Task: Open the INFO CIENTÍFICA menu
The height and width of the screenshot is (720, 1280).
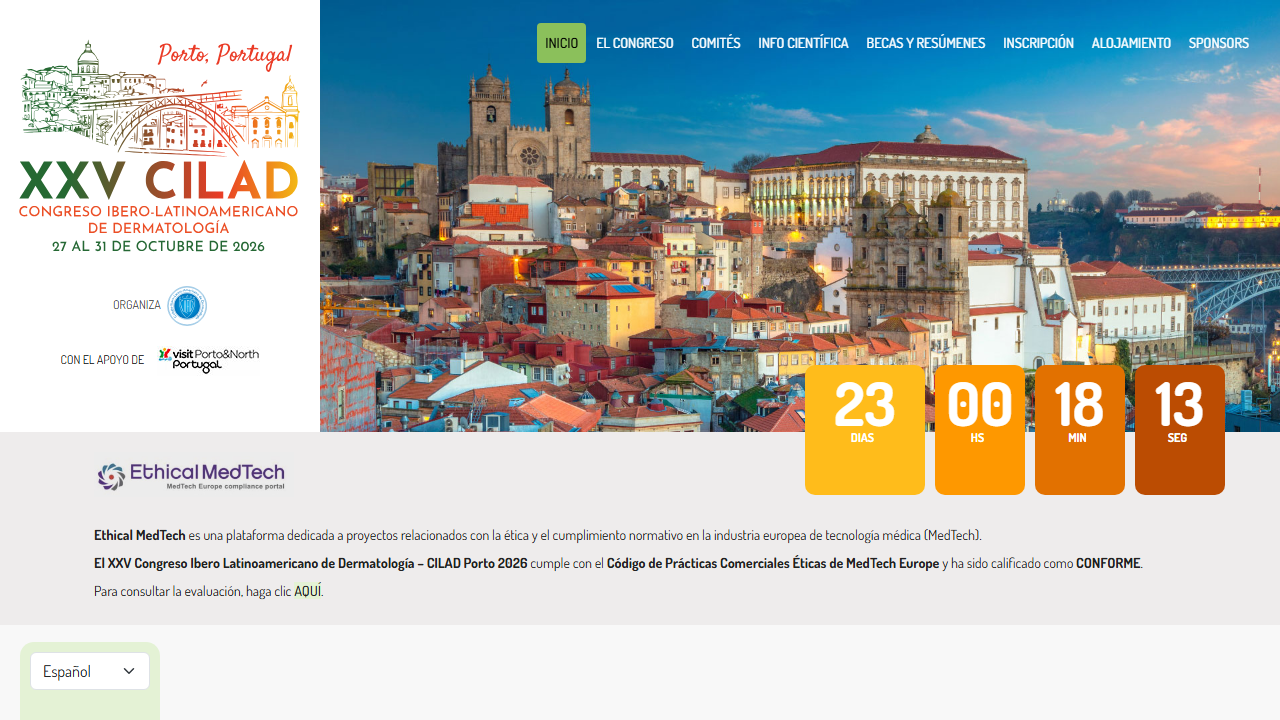Action: (803, 43)
